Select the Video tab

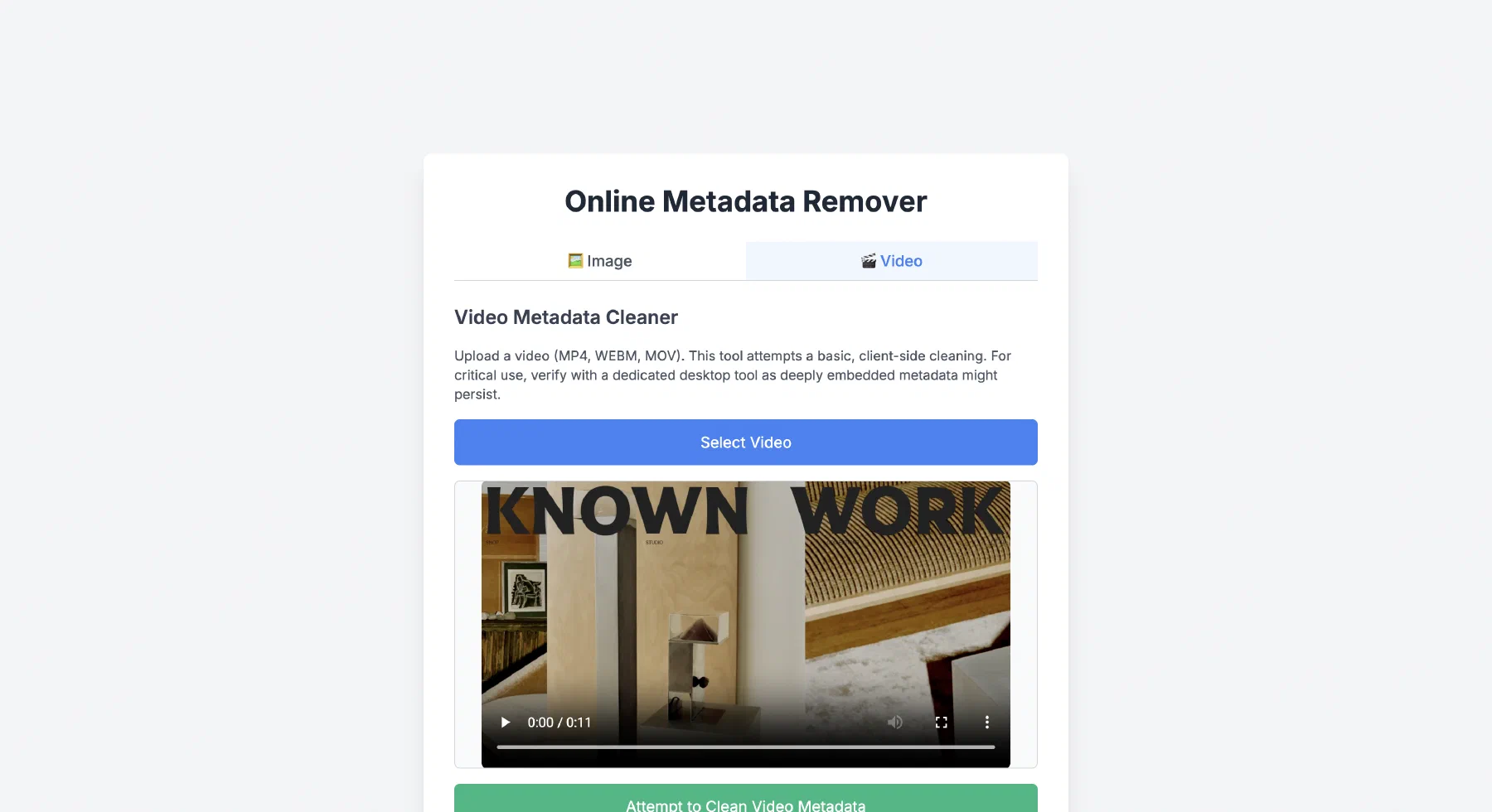892,261
